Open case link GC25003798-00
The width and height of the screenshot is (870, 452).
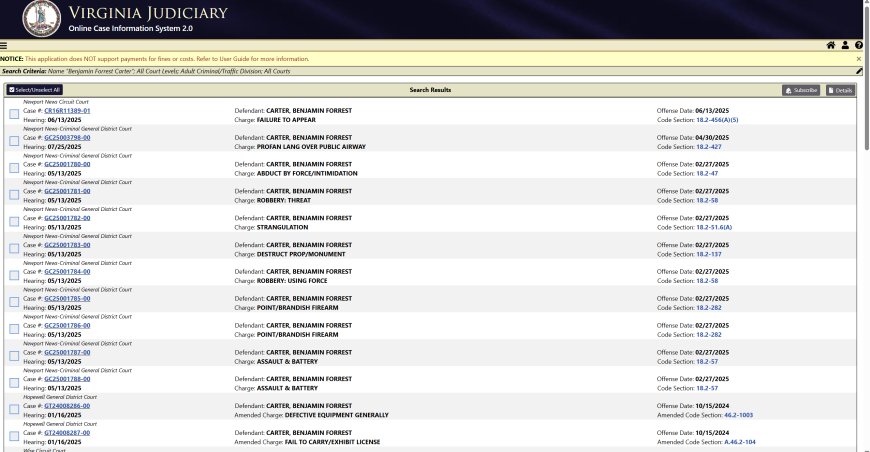pos(67,138)
